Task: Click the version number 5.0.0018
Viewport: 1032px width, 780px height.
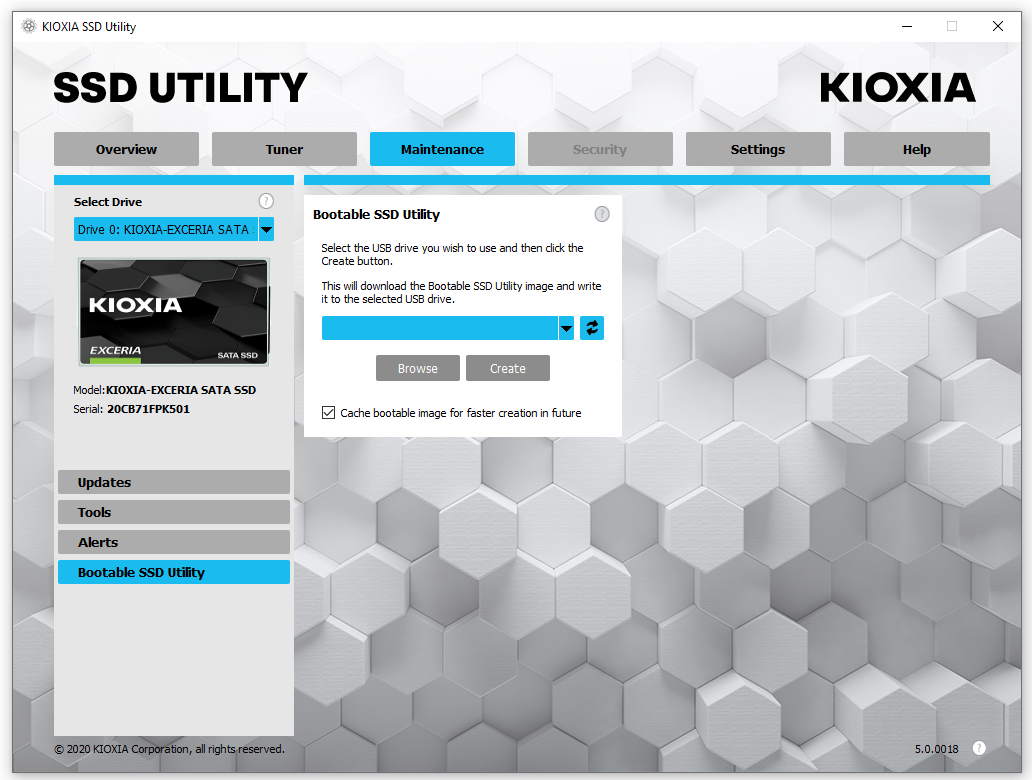Action: coord(936,749)
